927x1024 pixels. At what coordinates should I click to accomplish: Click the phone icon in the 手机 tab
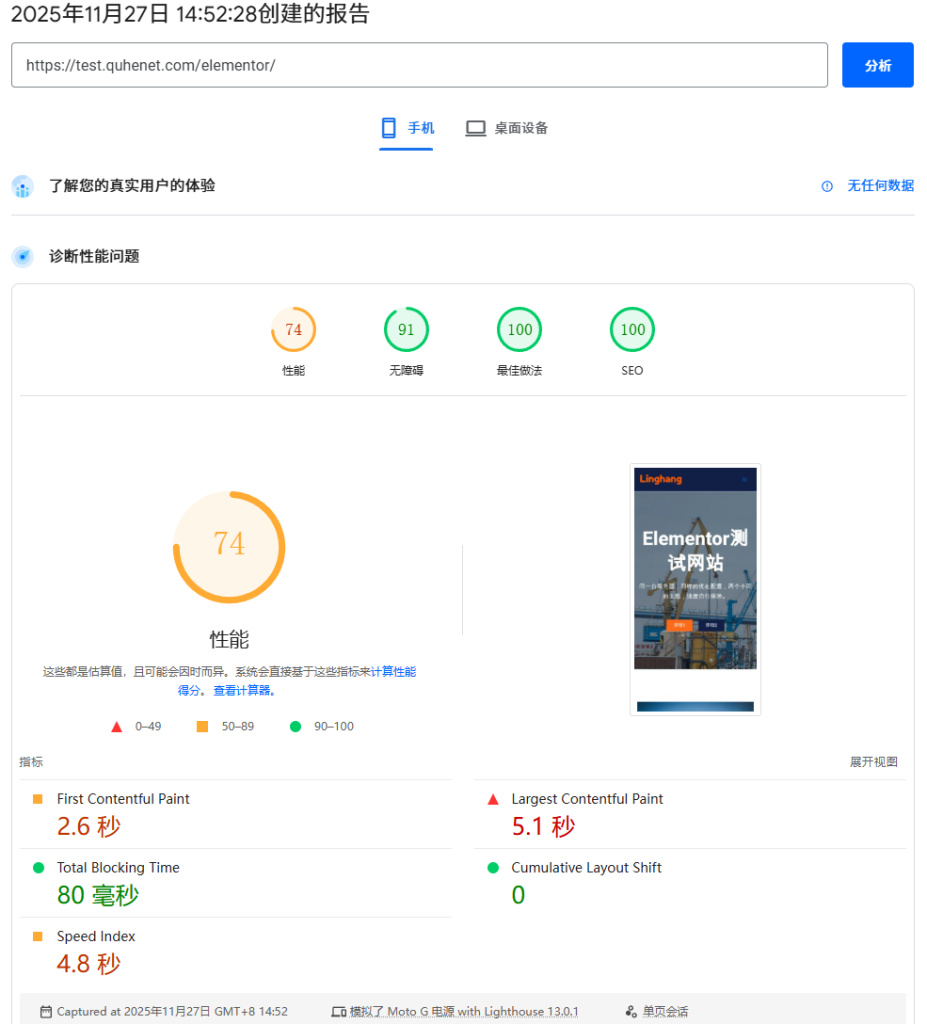(x=389, y=128)
